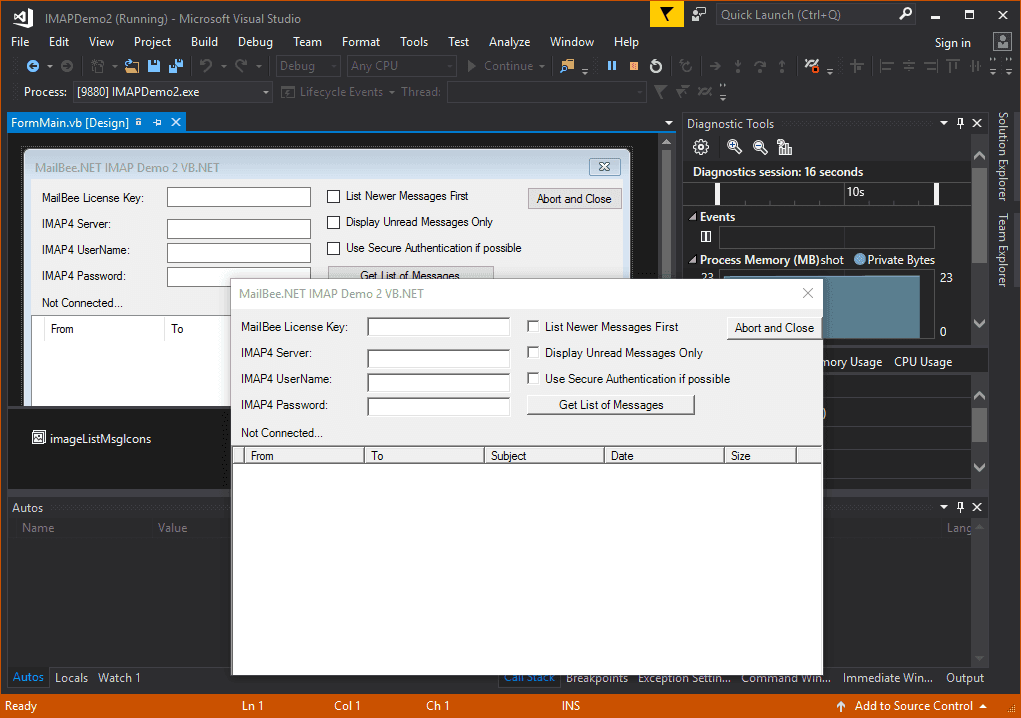Click the Stop Debugging square icon
Viewport: 1021px width, 718px height.
(634, 66)
